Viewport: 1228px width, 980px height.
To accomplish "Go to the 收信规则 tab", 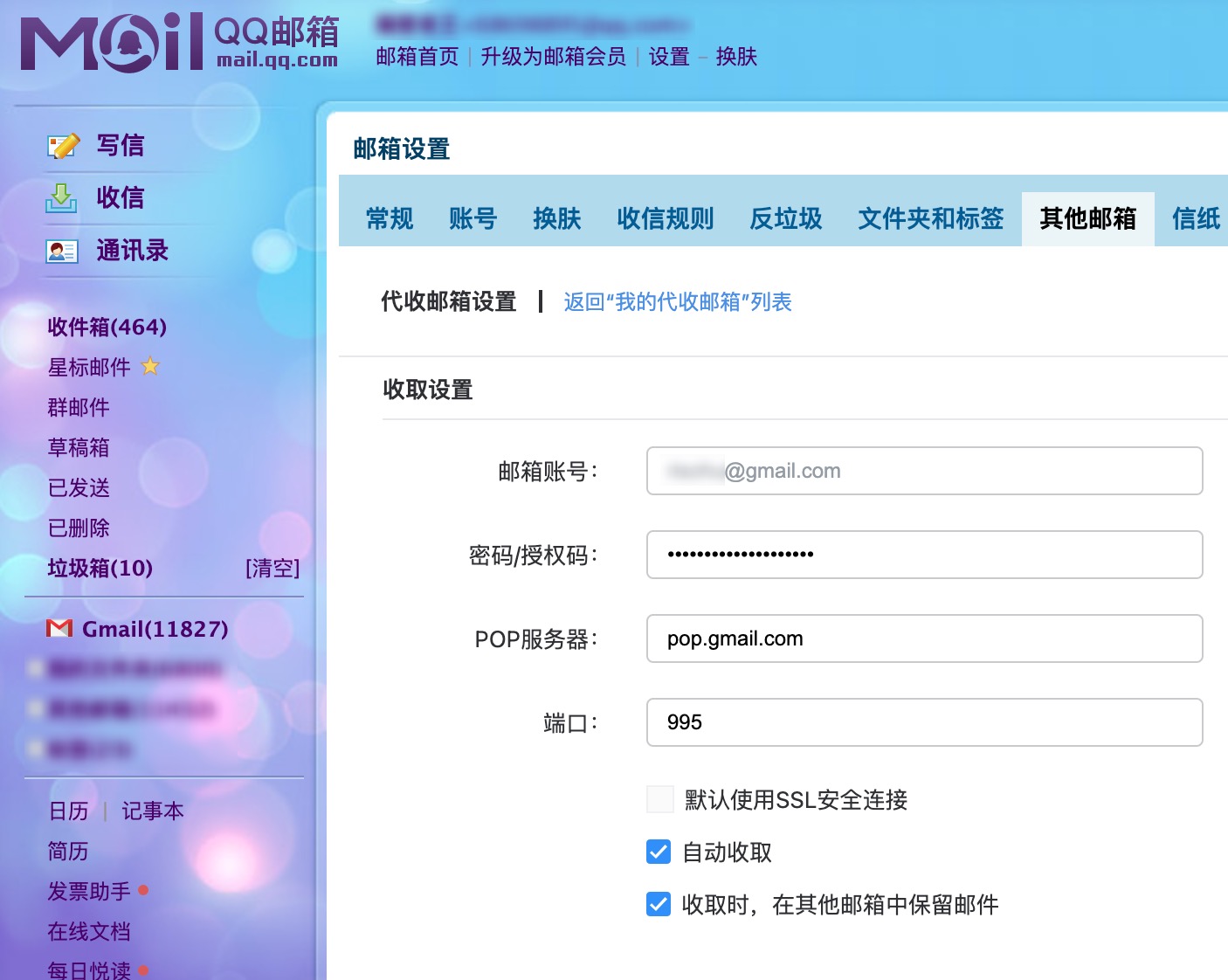I will pyautogui.click(x=666, y=218).
